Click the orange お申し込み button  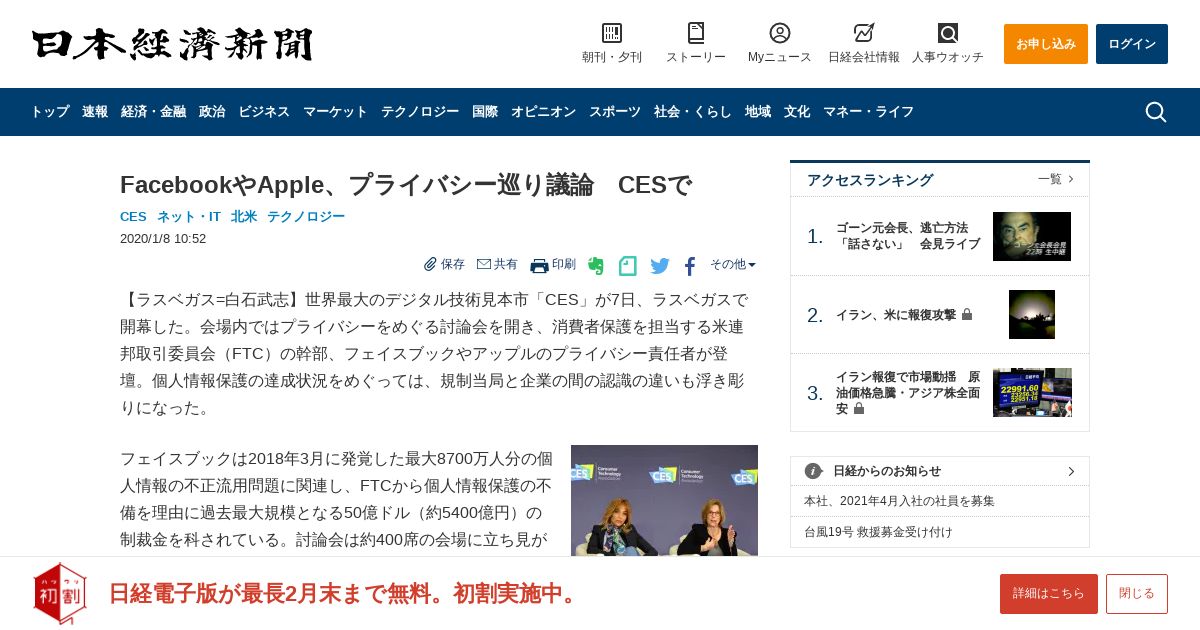1046,44
